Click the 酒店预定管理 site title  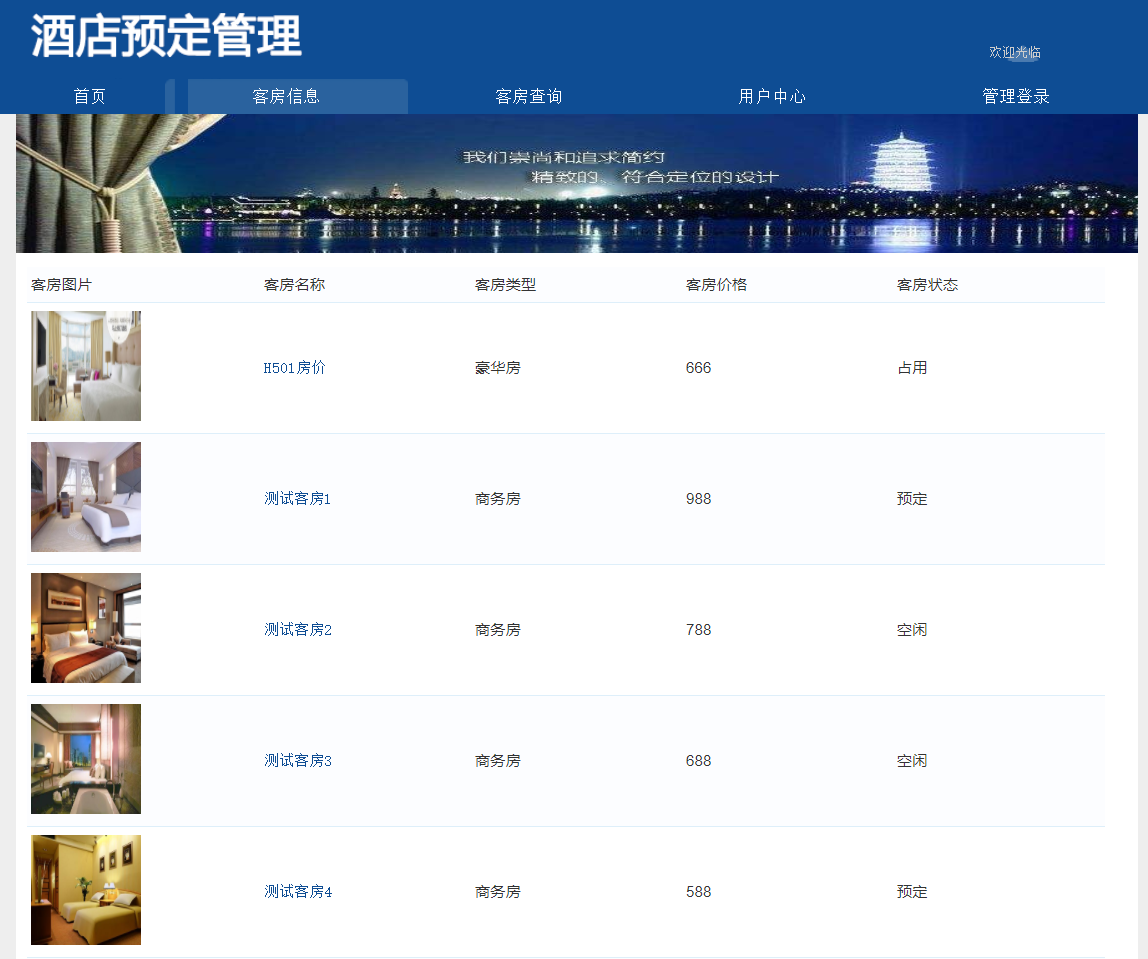click(x=166, y=36)
